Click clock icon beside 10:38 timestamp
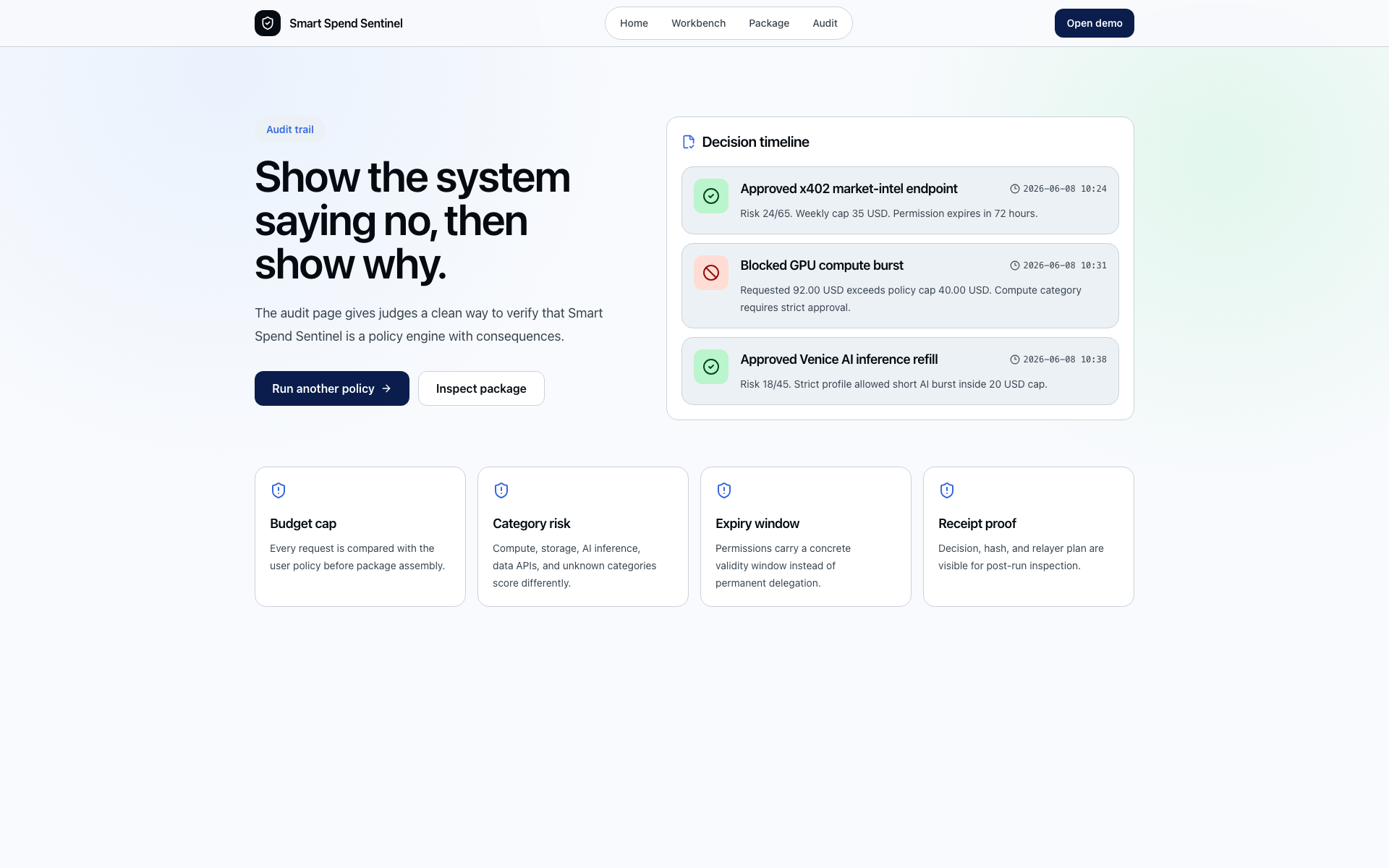Screen dimensions: 1389x868 tap(1015, 359)
